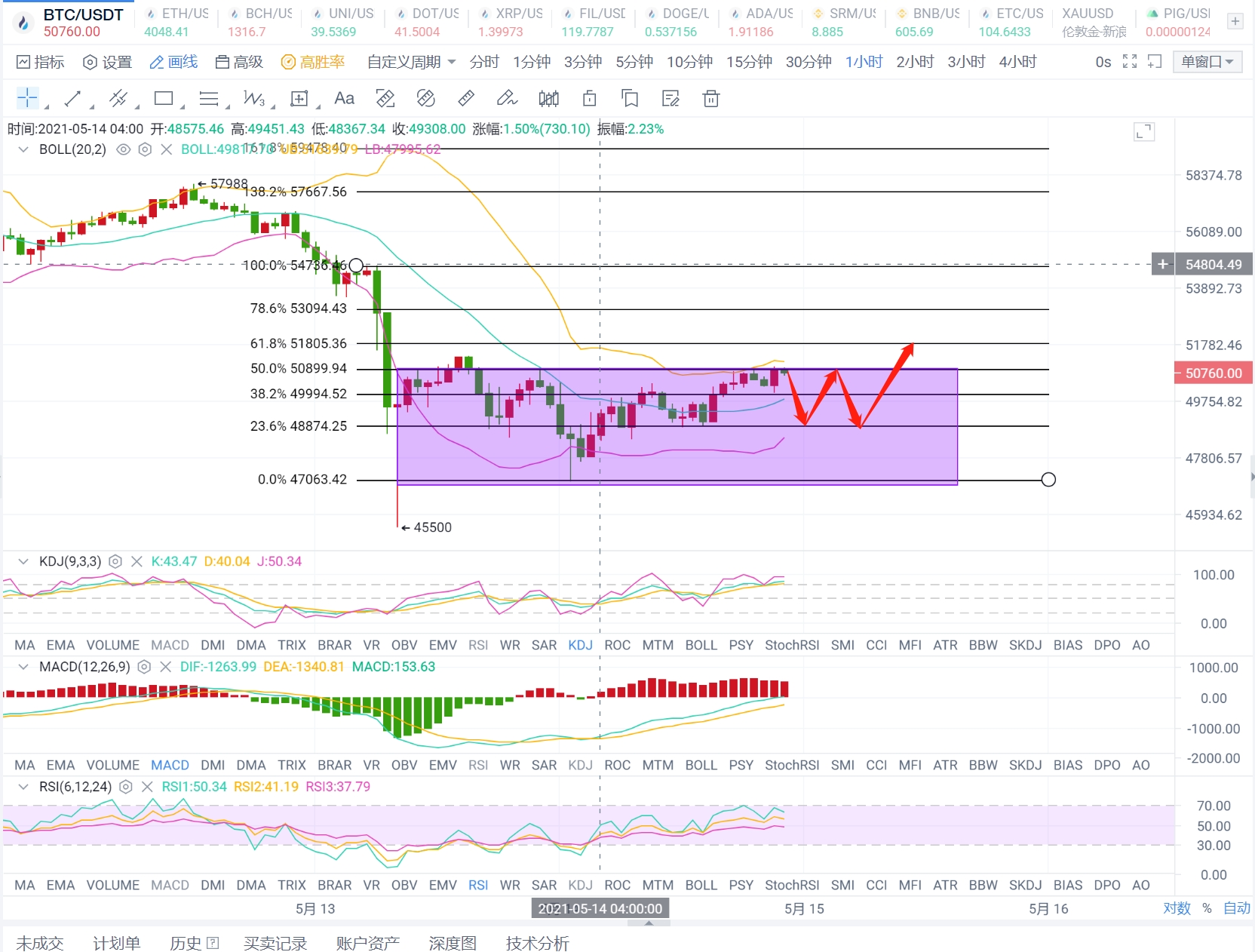Collapse the RSI indicator panel

[x=23, y=787]
